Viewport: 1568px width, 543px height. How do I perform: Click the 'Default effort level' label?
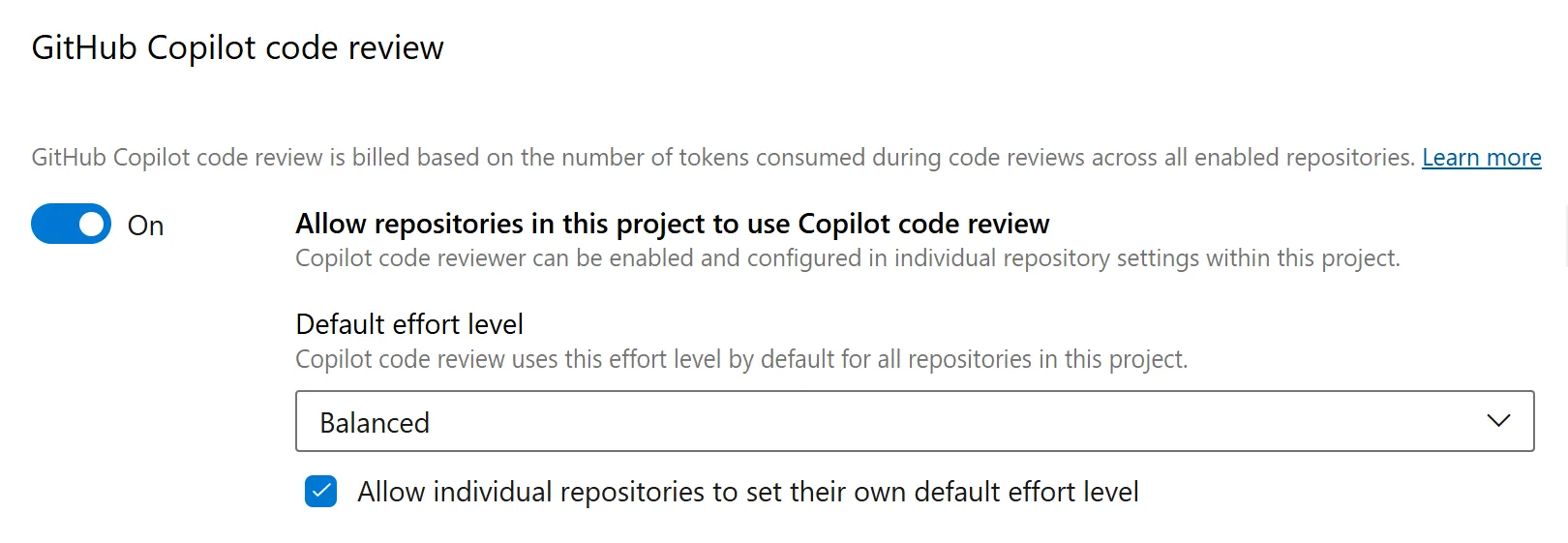pos(409,324)
